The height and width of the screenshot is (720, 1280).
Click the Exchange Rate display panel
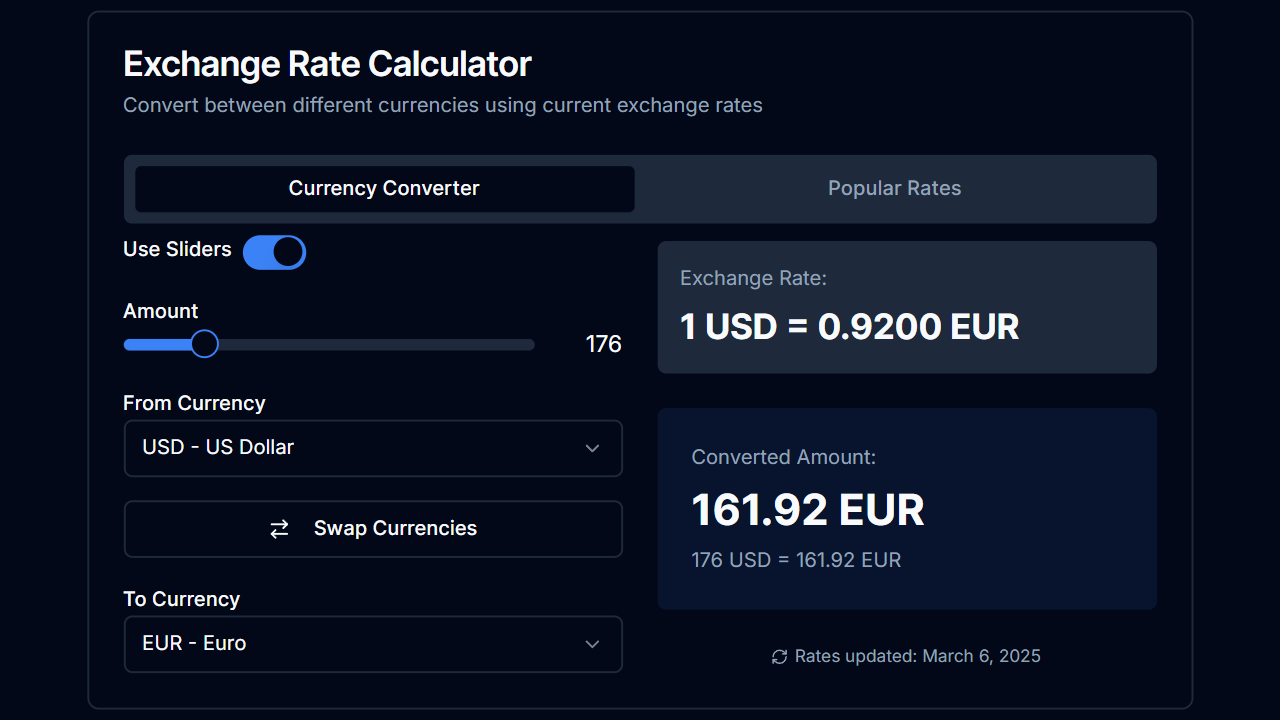click(906, 307)
